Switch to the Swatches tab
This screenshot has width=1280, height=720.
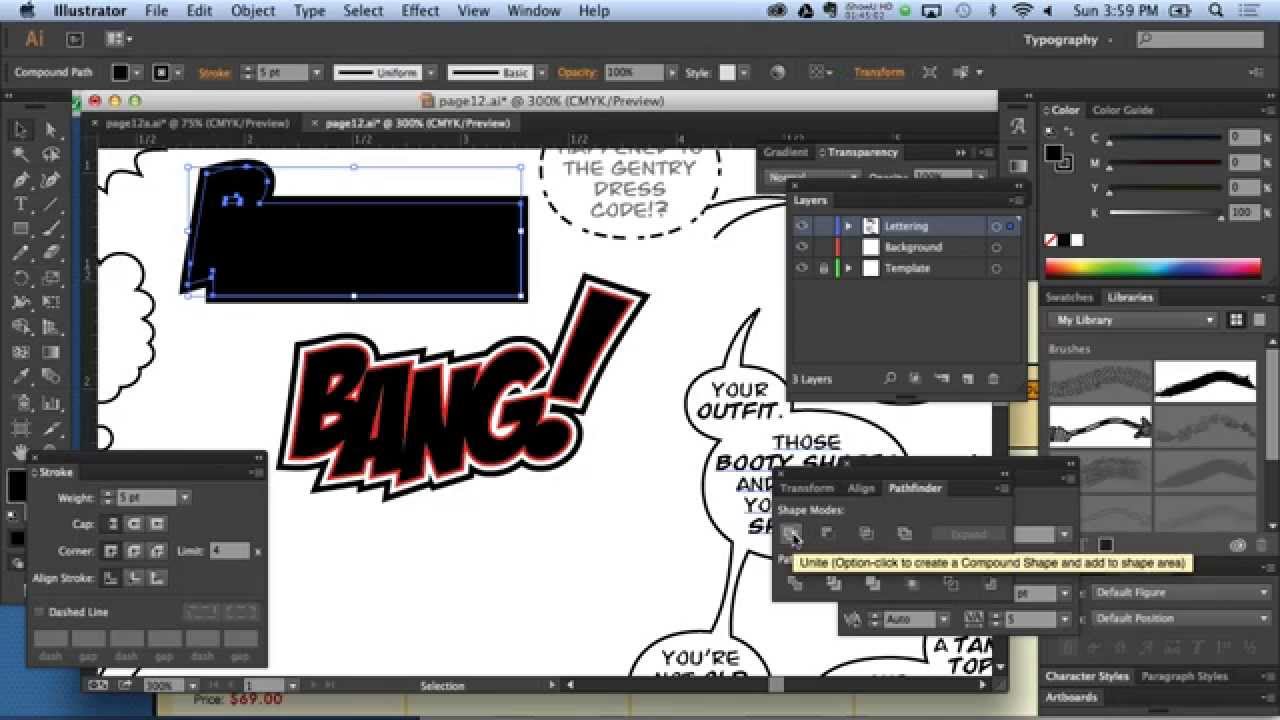pos(1069,297)
